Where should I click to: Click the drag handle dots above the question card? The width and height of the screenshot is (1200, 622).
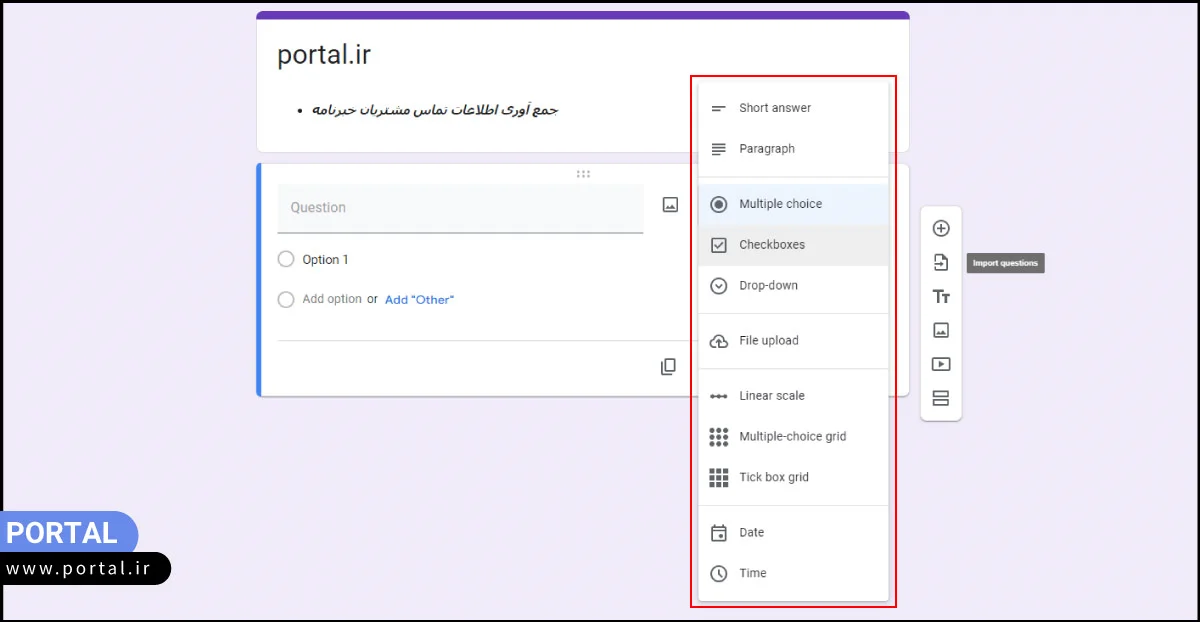tap(583, 173)
